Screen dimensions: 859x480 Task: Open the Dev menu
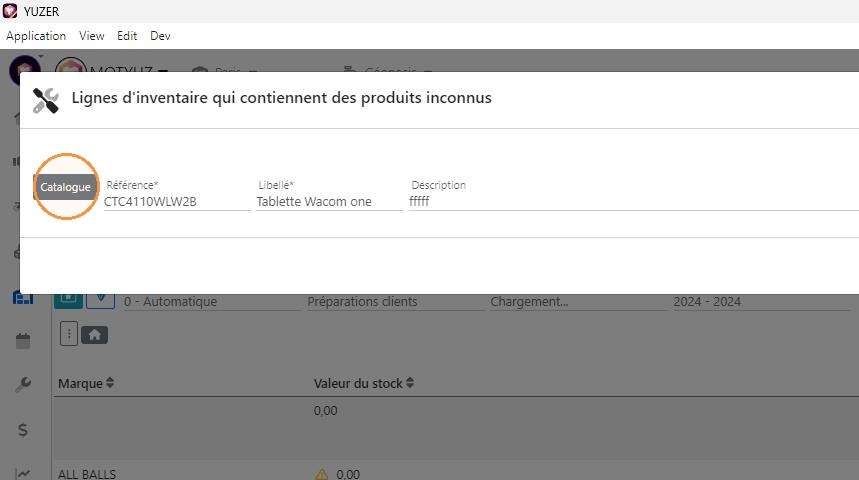coord(160,36)
